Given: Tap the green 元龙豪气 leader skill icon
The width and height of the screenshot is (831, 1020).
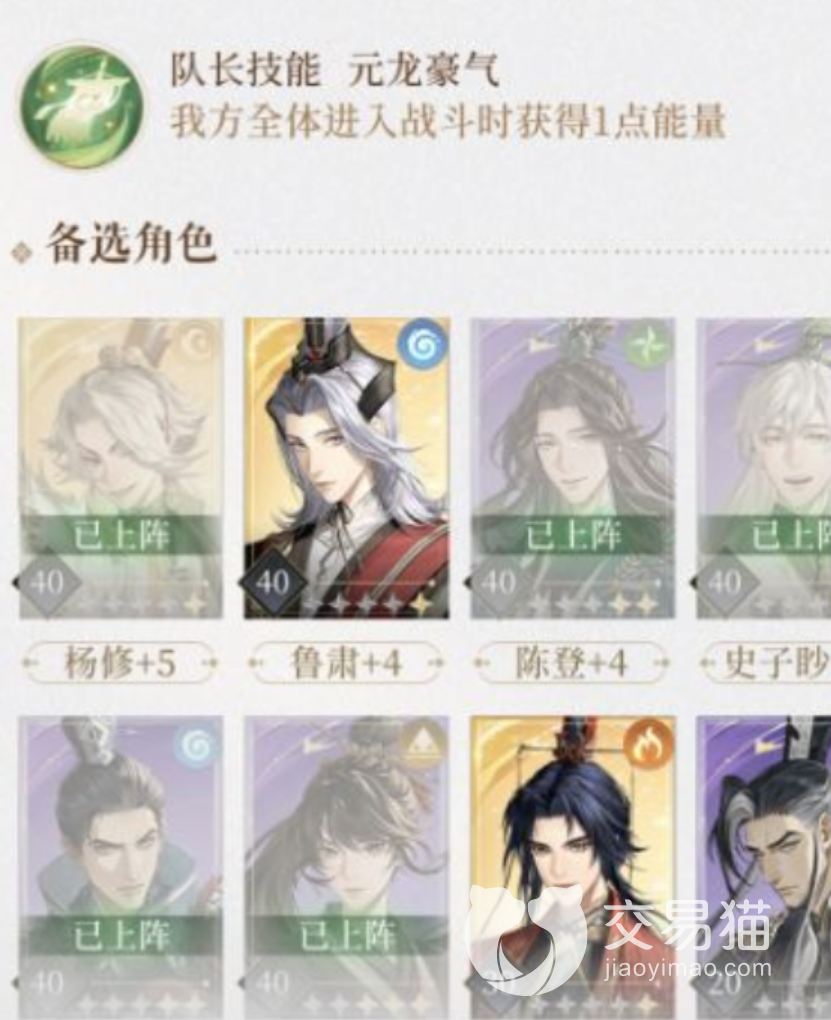Looking at the screenshot, I should (81, 103).
